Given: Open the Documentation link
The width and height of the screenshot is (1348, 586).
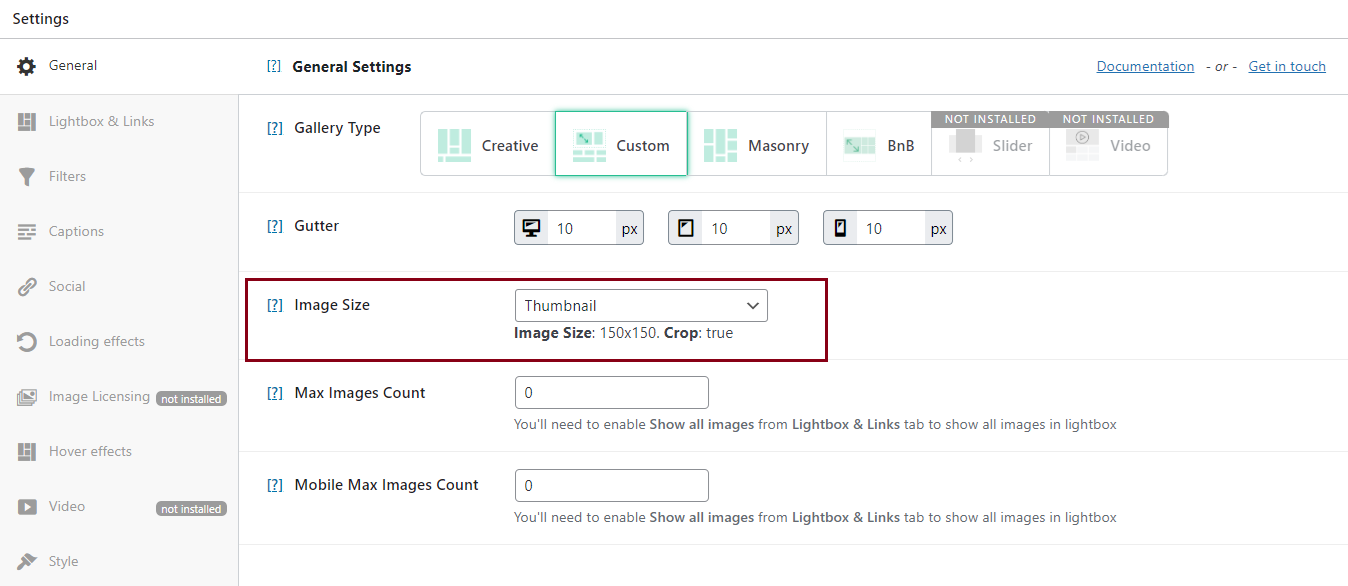Looking at the screenshot, I should coord(1145,66).
